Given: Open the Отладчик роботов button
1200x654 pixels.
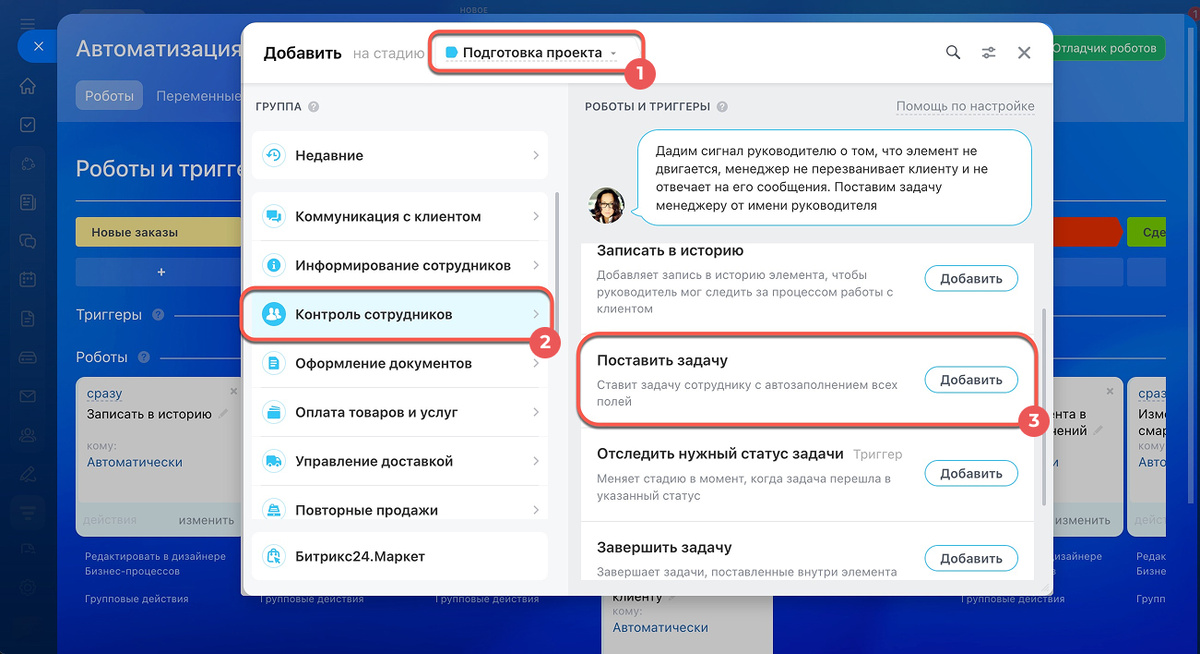Looking at the screenshot, I should pyautogui.click(x=1106, y=47).
